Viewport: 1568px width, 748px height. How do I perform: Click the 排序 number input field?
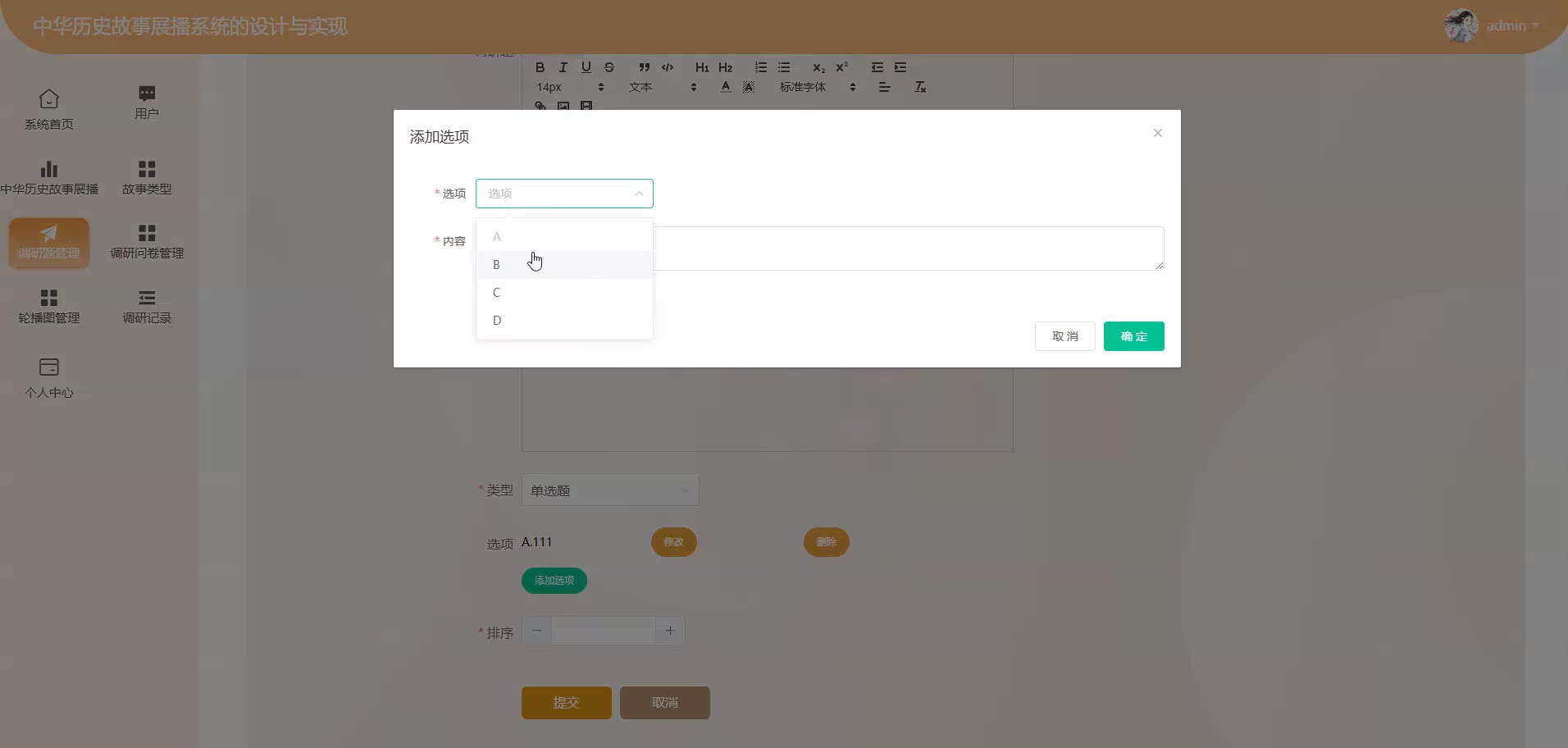click(x=604, y=631)
